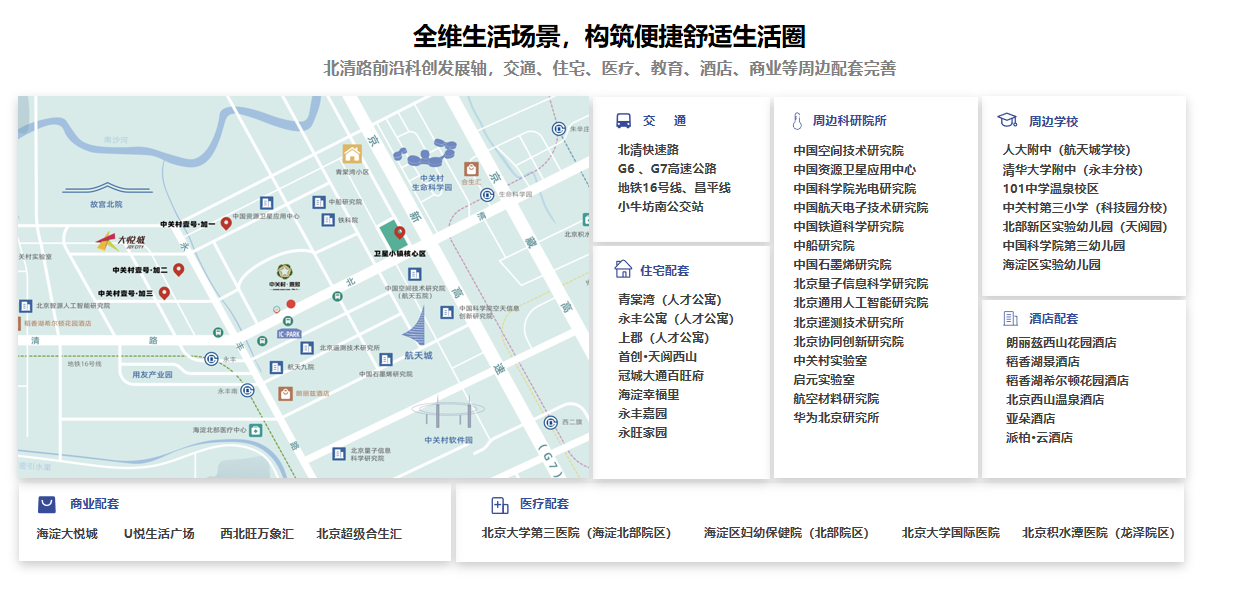Click 首创•天阅西山 in 住宅配套
This screenshot has height=596, width=1233.
tap(657, 356)
